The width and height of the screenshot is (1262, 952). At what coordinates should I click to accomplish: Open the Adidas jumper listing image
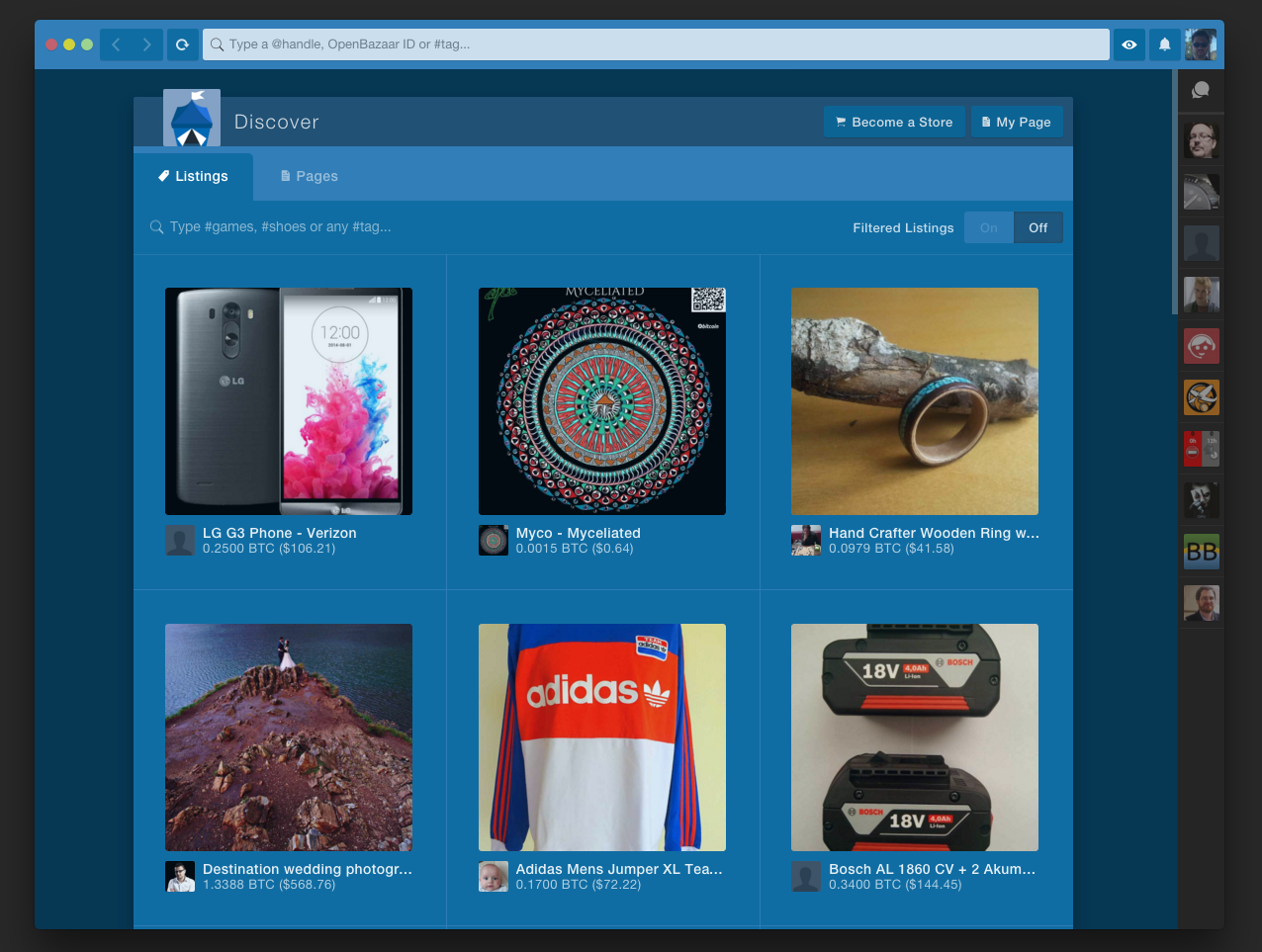point(602,737)
